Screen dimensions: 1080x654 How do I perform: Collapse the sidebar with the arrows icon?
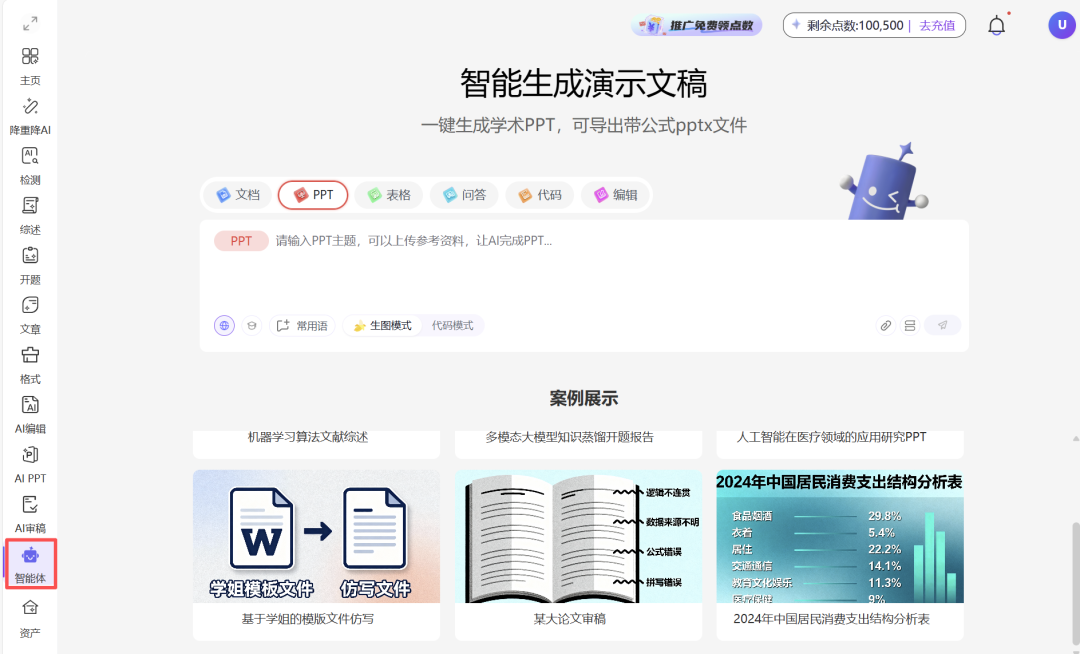coord(30,24)
